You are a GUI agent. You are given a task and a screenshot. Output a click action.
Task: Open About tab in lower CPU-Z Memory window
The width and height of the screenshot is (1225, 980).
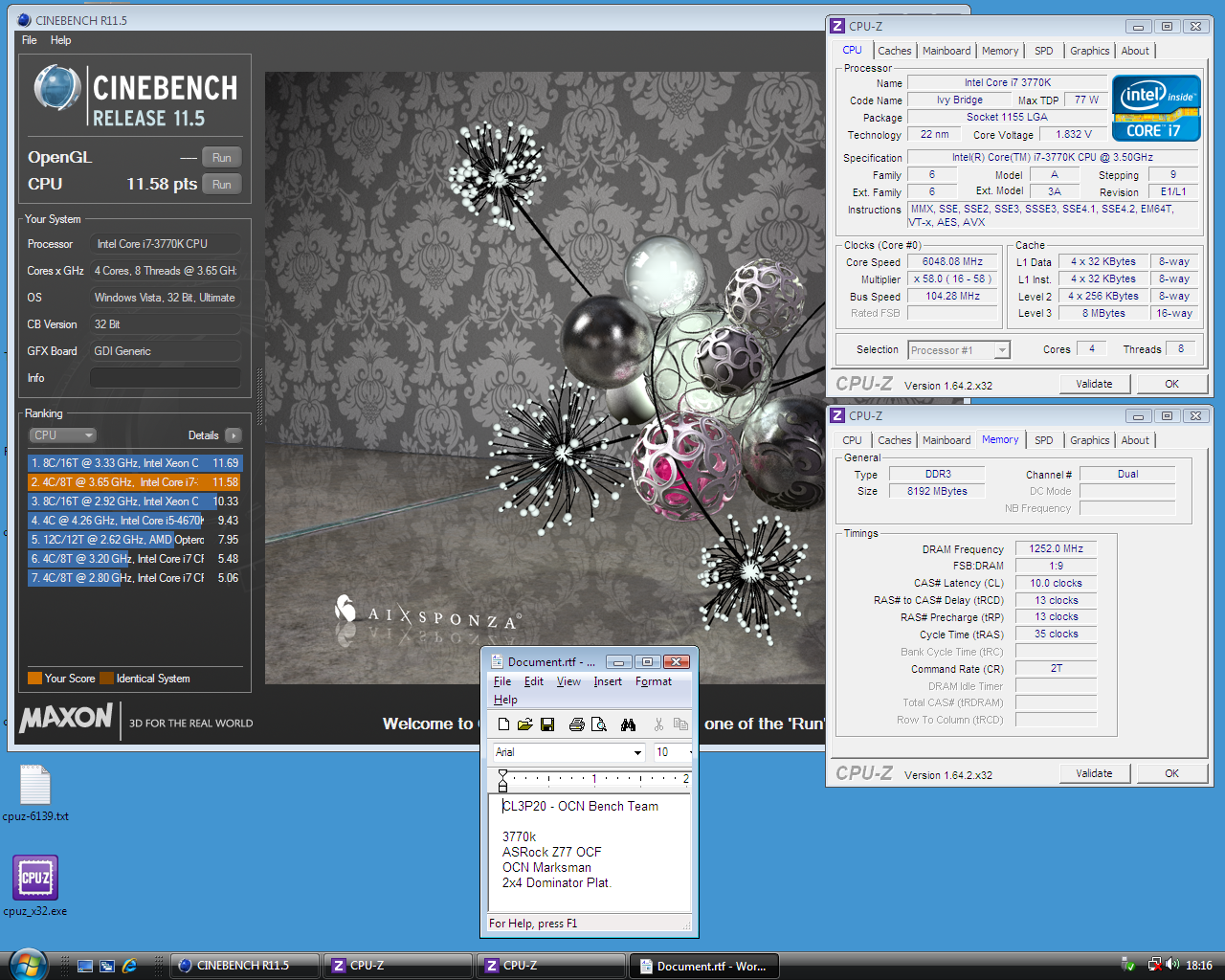click(x=1135, y=440)
